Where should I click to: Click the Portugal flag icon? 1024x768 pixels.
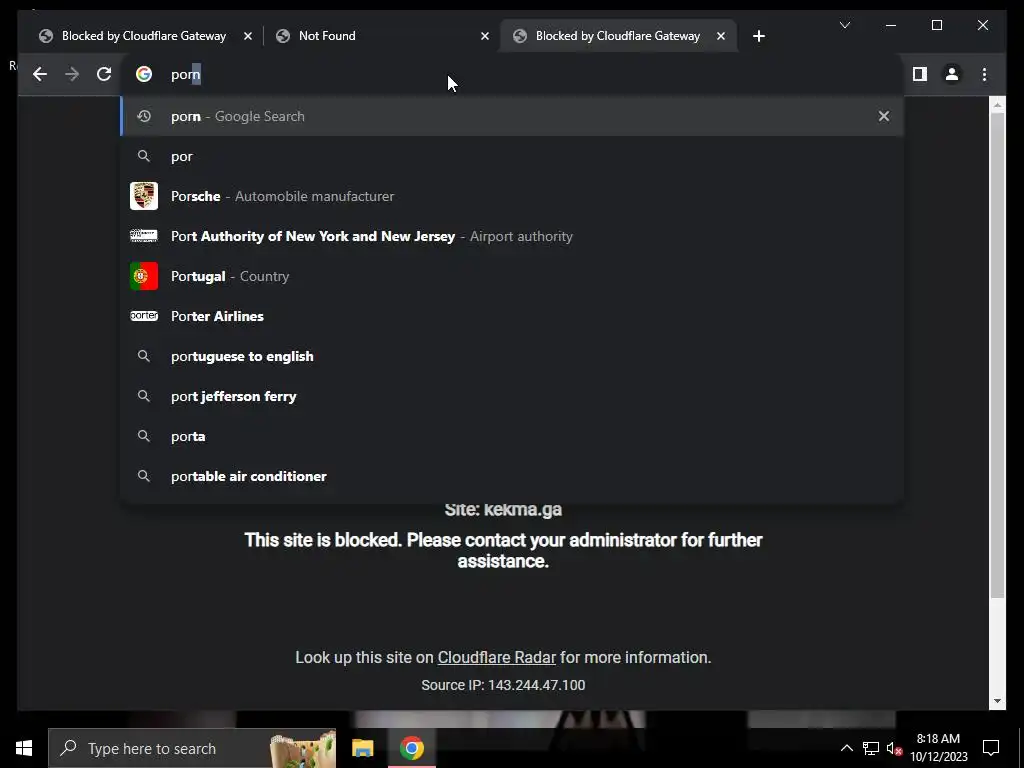pyautogui.click(x=144, y=276)
